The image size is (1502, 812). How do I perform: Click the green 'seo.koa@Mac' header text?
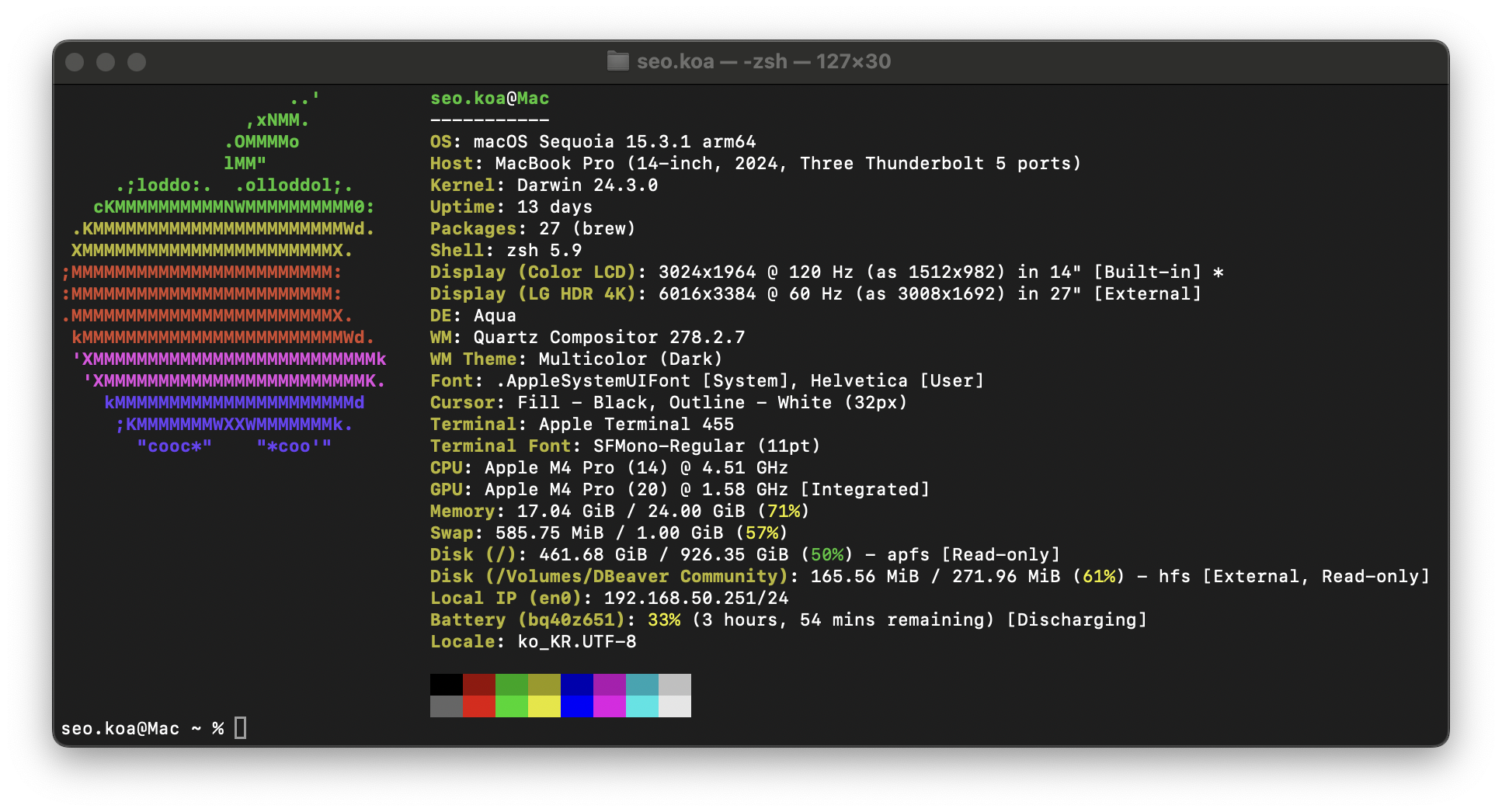pos(490,99)
